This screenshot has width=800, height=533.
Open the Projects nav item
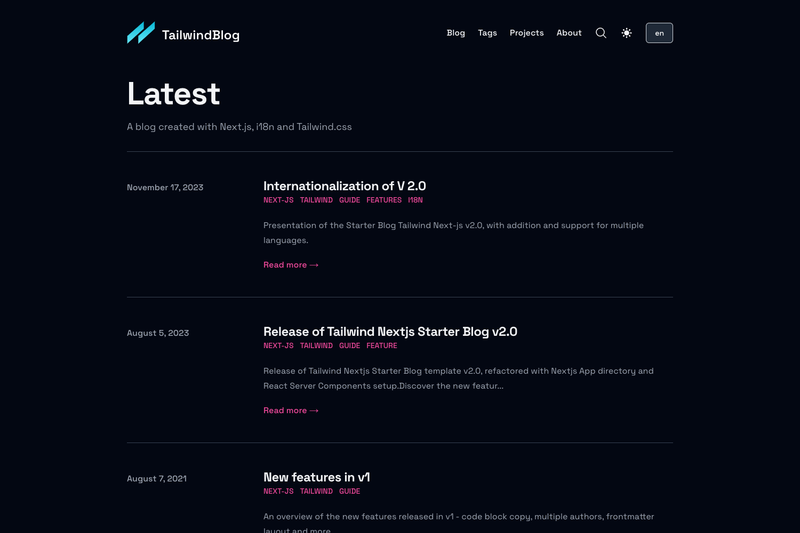pyautogui.click(x=527, y=33)
